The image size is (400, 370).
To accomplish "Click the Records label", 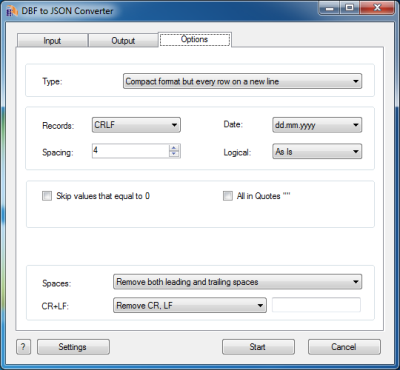I will 58,126.
